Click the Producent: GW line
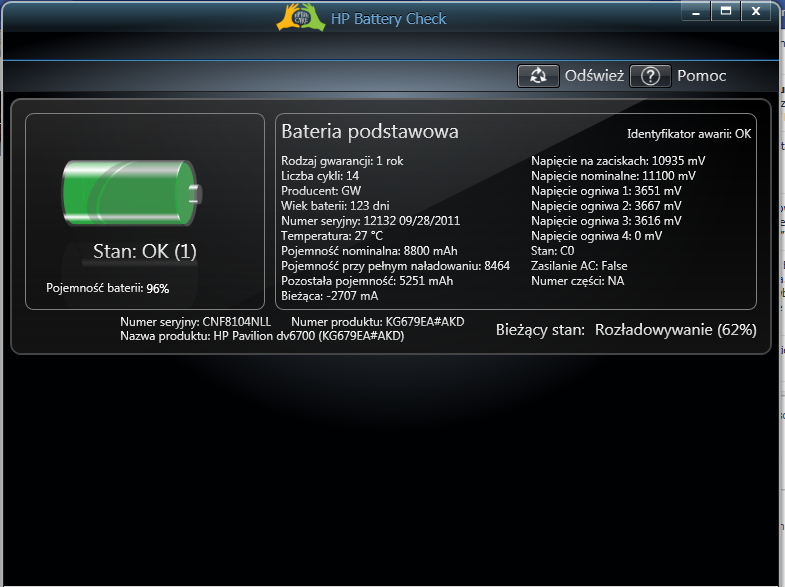The height and width of the screenshot is (587, 785). [321, 191]
